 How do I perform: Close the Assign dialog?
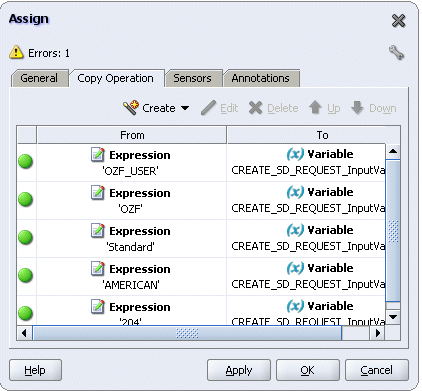point(398,21)
